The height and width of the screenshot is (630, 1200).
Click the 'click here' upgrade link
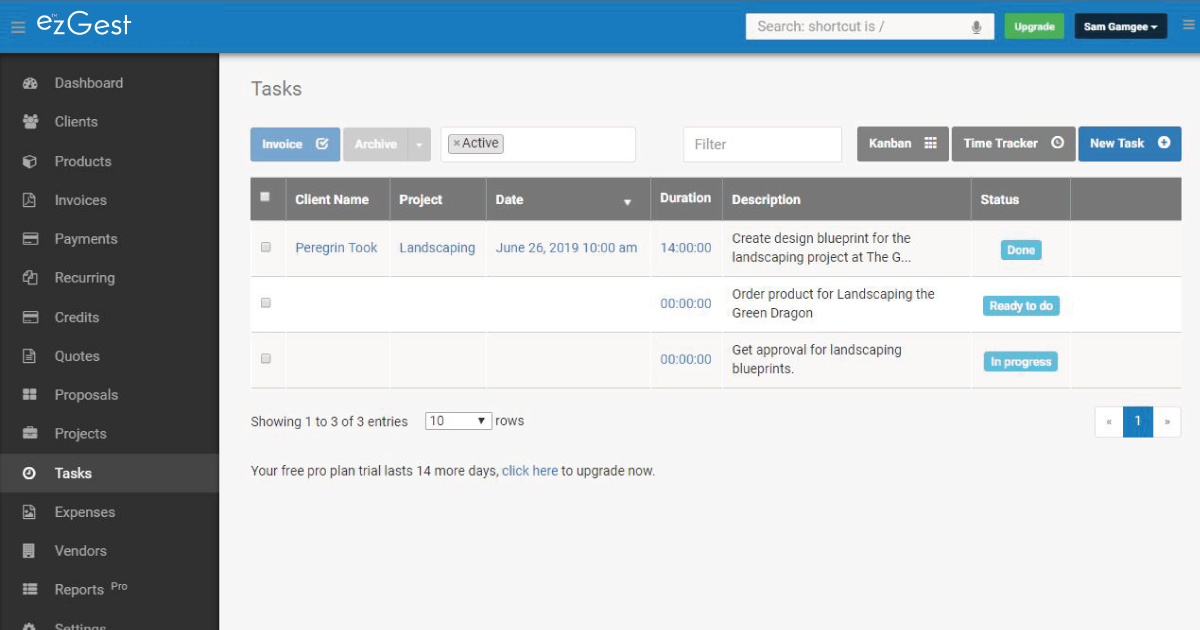point(530,471)
